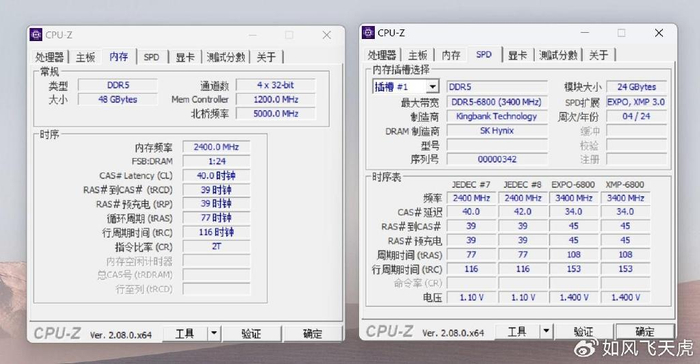Click EXPO-6800 tRAS 108 cell

point(574,255)
